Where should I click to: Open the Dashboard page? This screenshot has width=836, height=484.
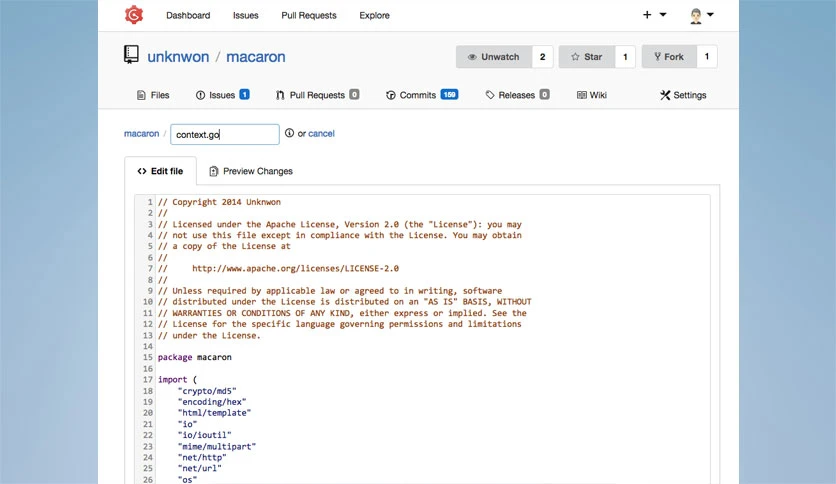(x=188, y=15)
